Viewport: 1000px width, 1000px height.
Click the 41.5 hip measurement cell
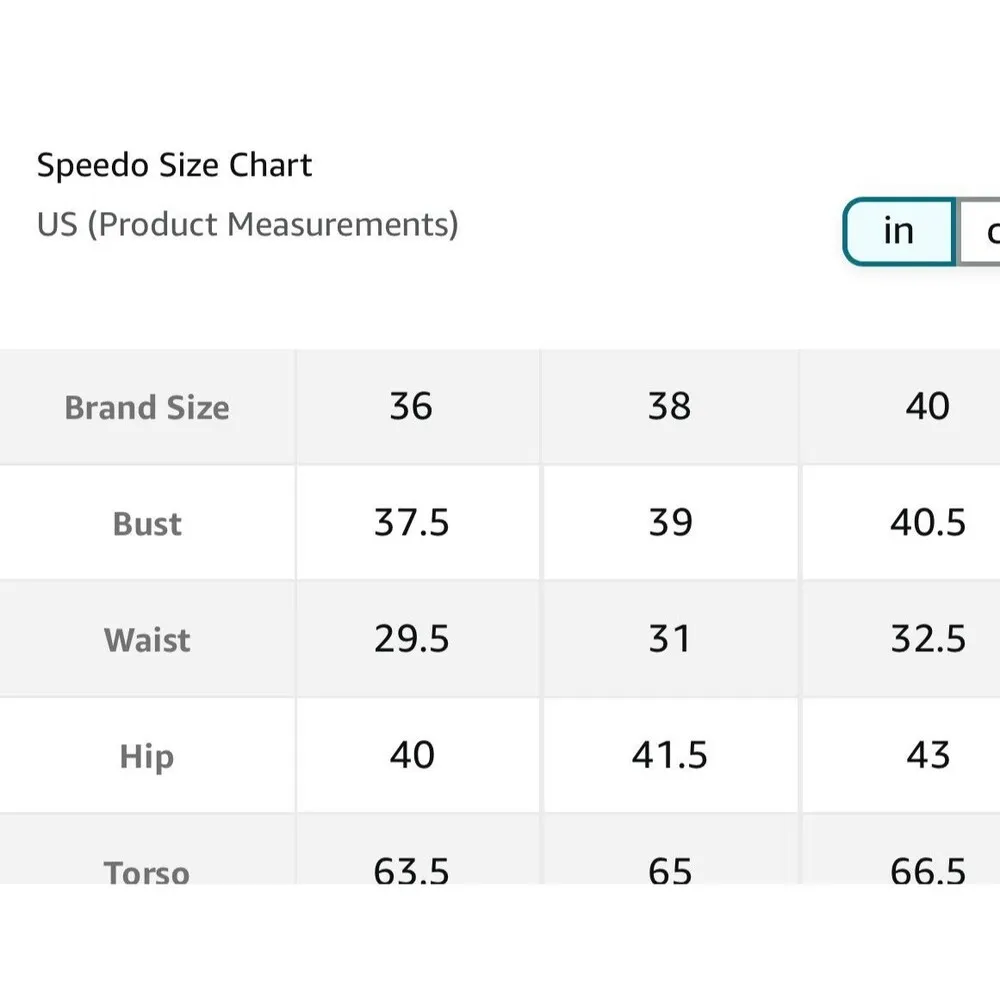click(669, 755)
